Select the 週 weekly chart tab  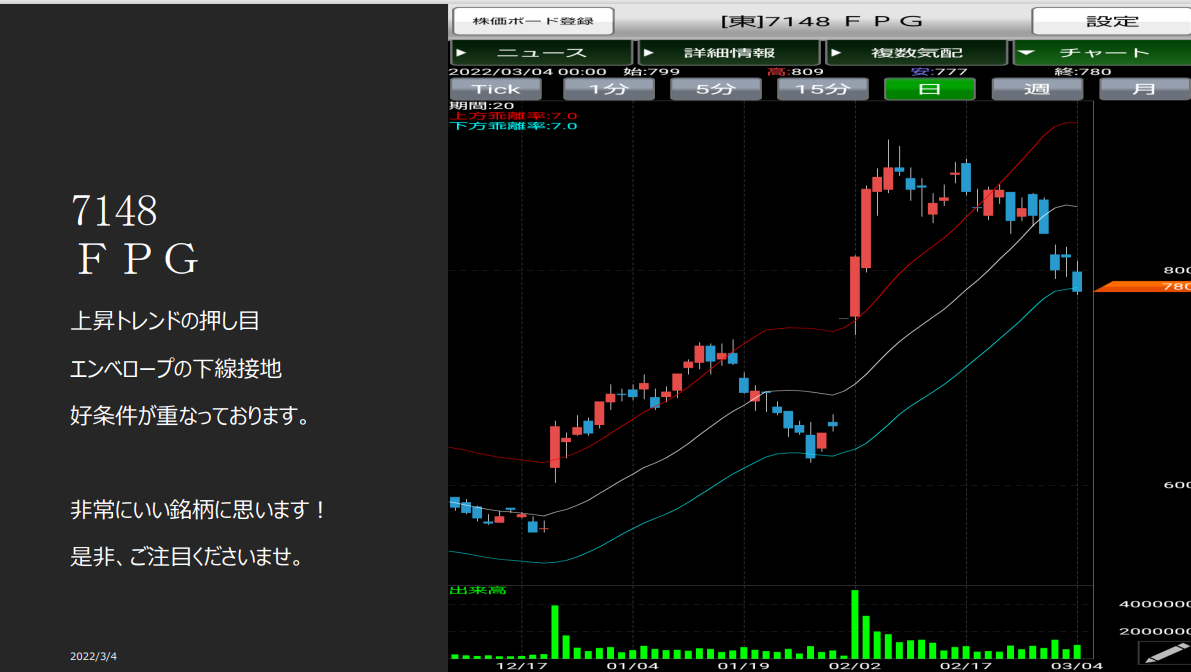(1037, 89)
